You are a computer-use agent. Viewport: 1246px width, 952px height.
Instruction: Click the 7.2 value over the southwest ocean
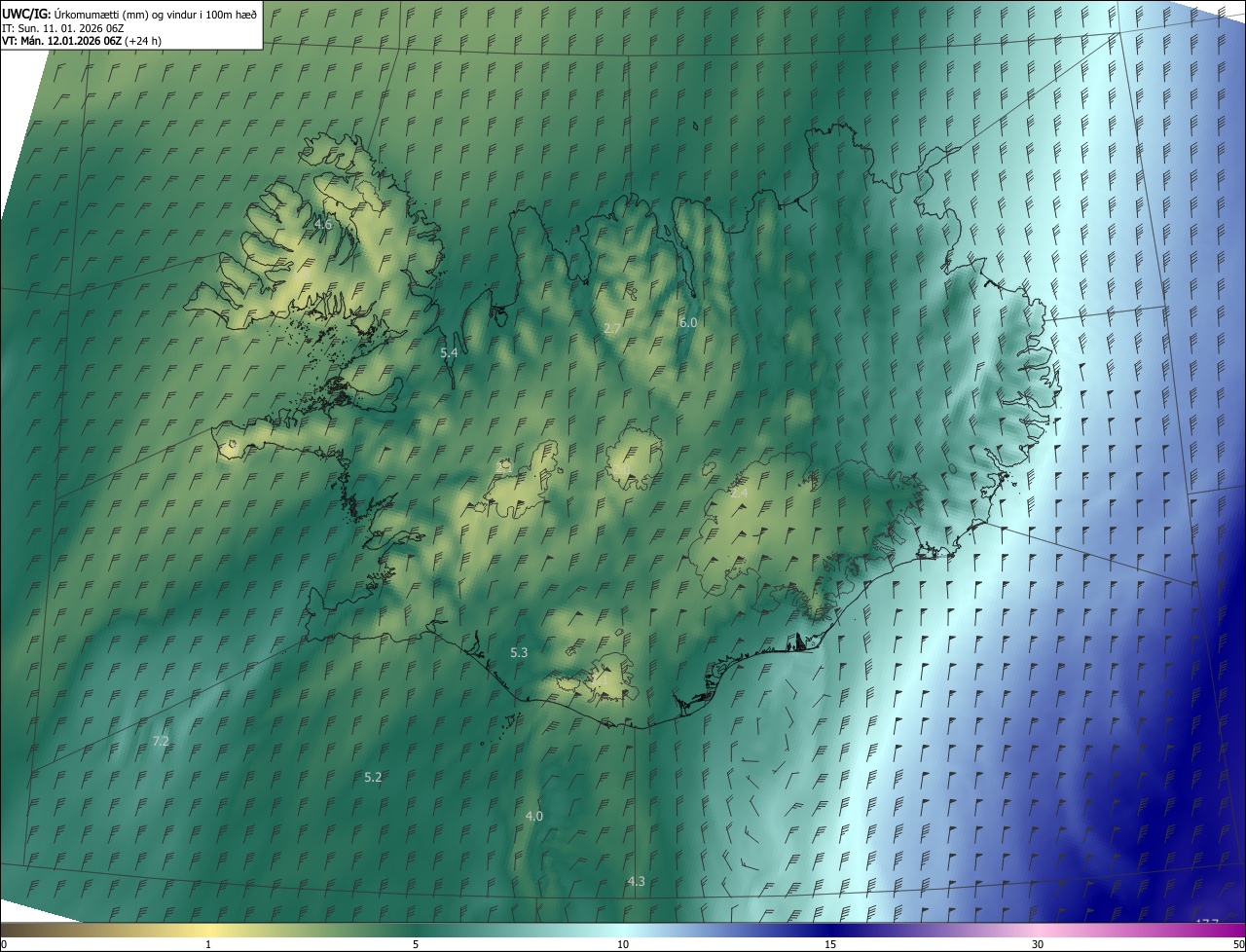pos(162,741)
